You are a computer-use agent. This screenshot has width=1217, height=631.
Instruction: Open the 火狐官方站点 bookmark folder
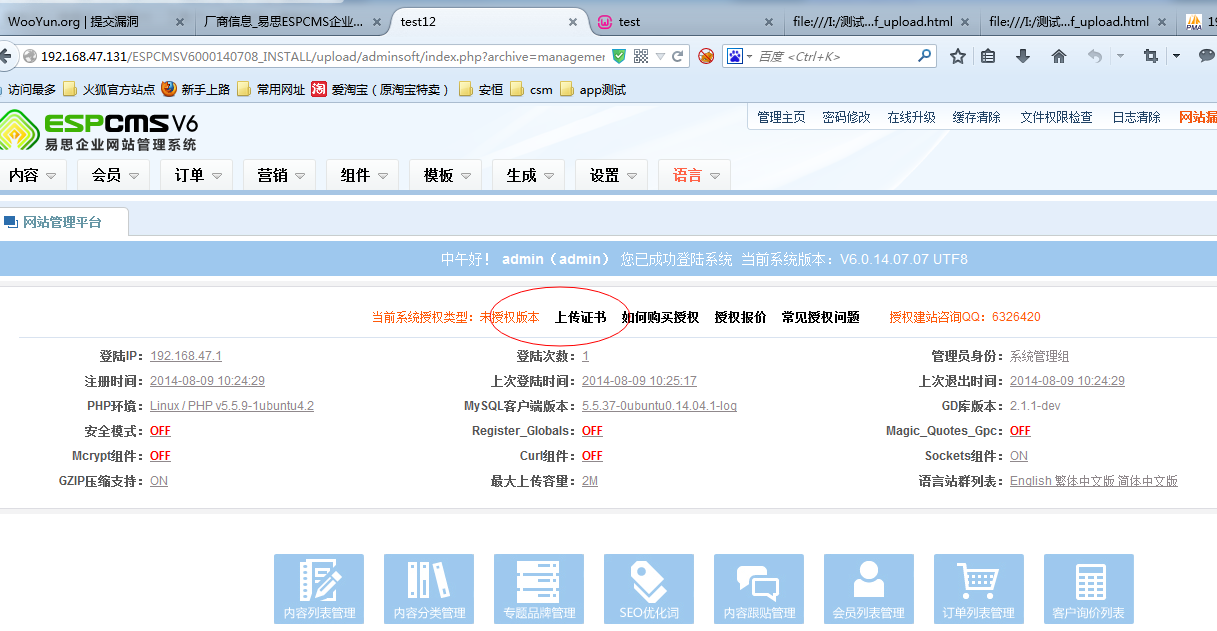point(109,89)
